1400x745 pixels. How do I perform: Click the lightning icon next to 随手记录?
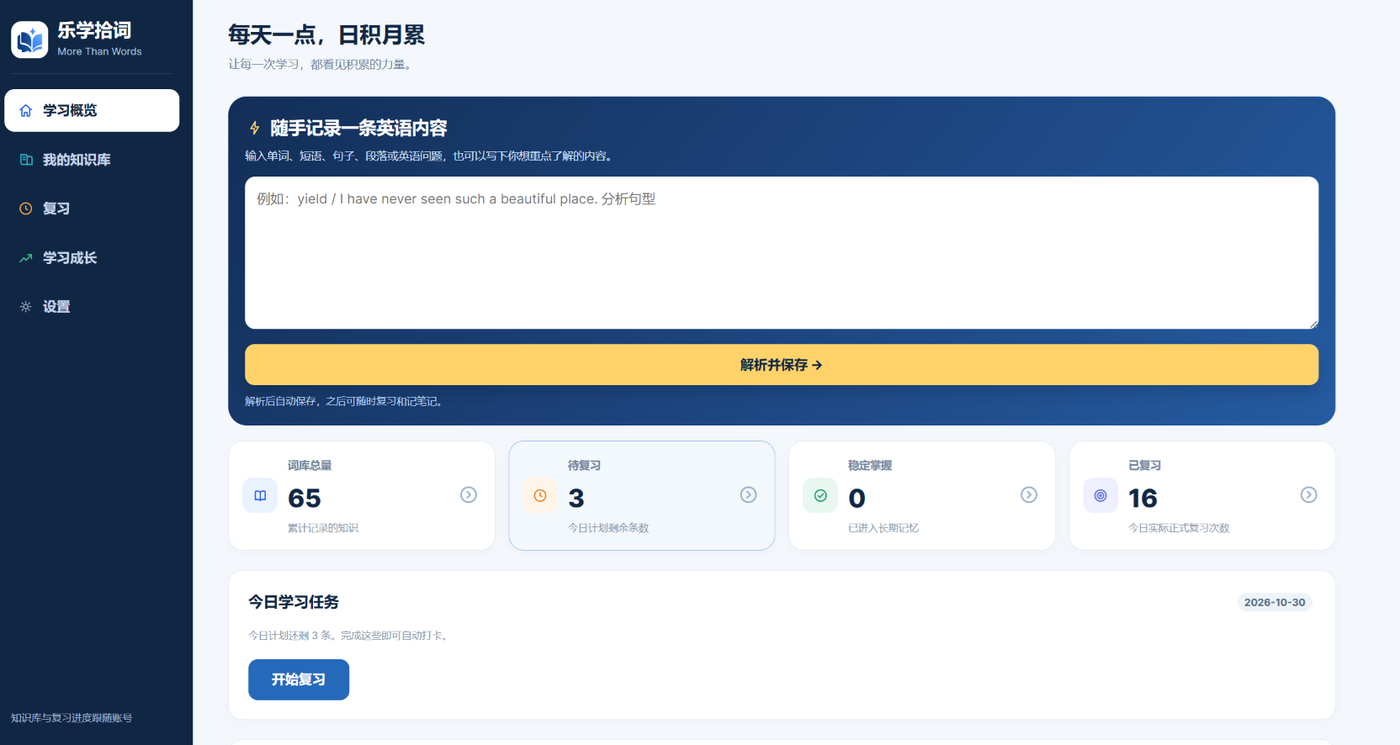tap(254, 128)
